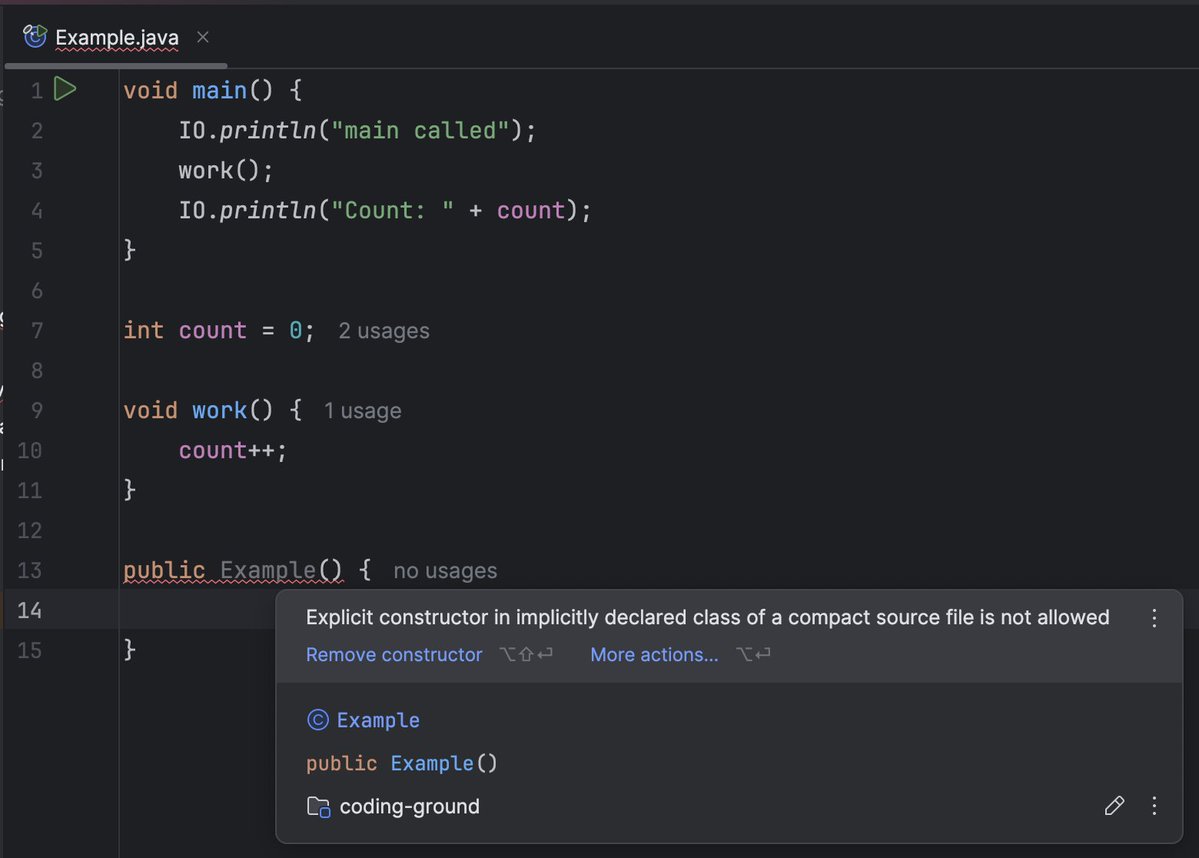Select the Example.java editor tab

coord(116,37)
